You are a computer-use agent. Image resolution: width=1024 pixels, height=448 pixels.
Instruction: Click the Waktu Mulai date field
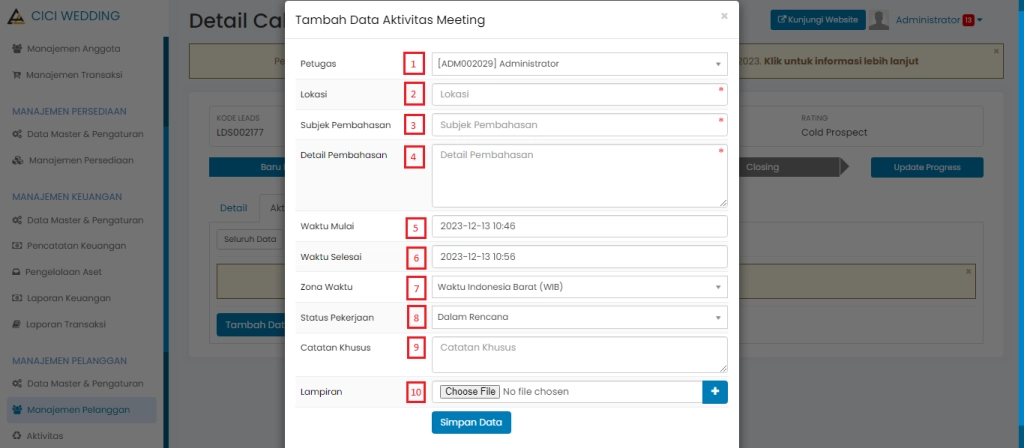coord(579,226)
